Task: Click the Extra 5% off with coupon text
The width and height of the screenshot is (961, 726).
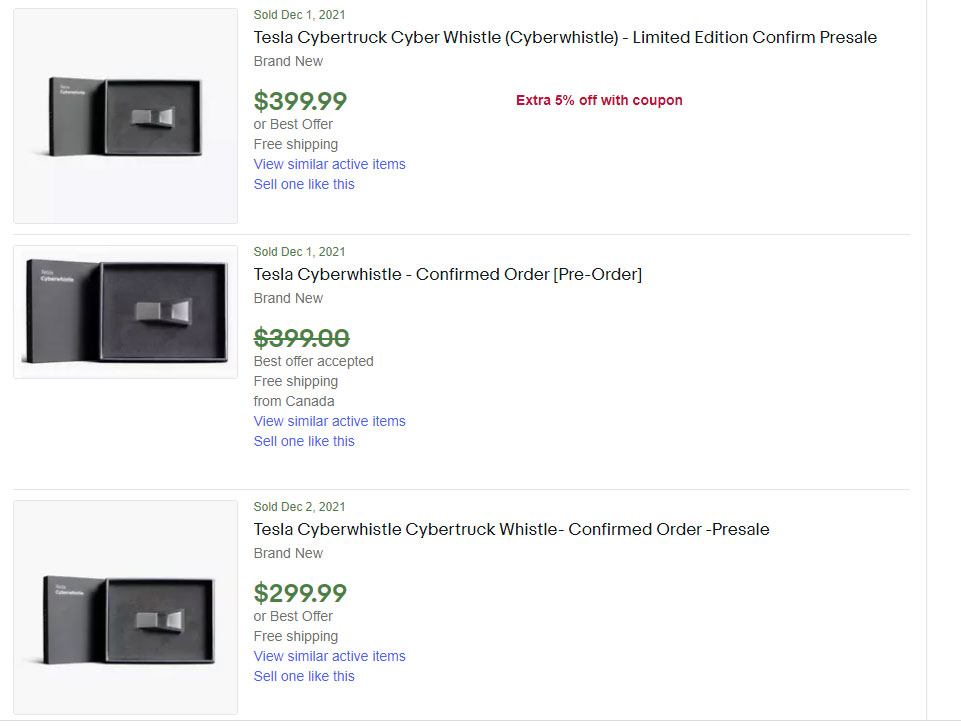Action: coord(599,100)
